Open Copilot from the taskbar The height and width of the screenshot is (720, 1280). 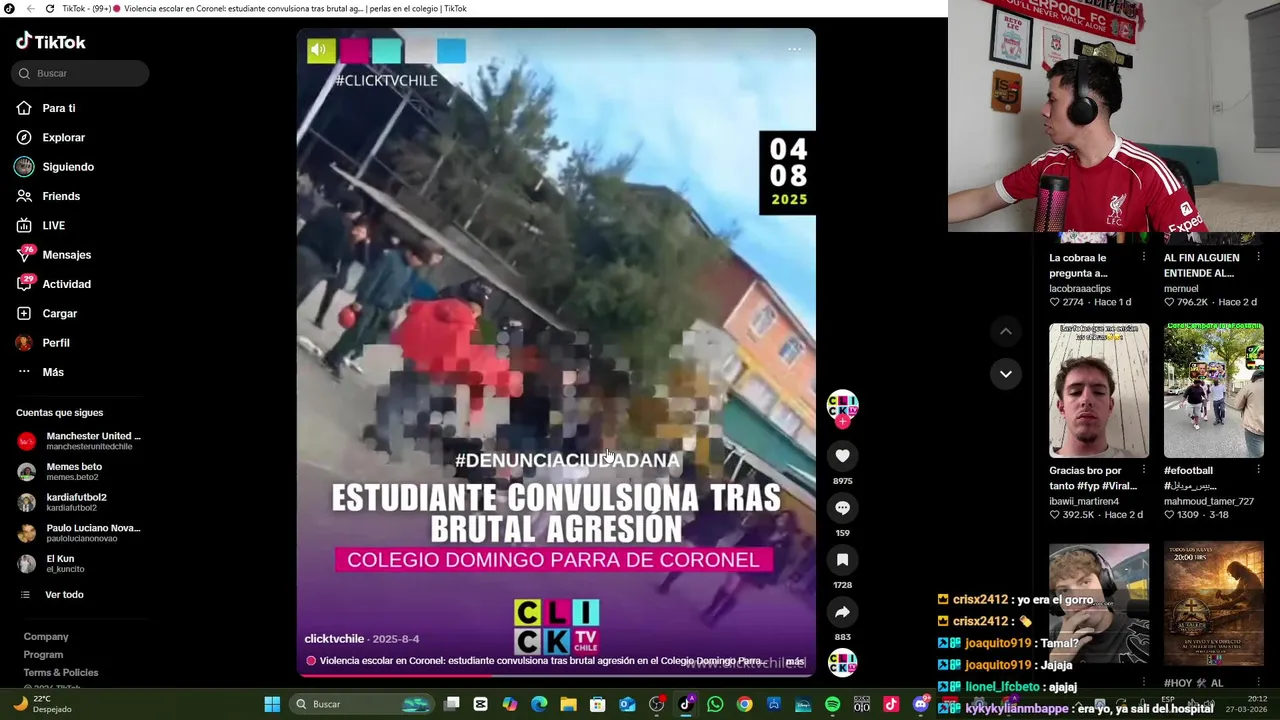pyautogui.click(x=510, y=704)
